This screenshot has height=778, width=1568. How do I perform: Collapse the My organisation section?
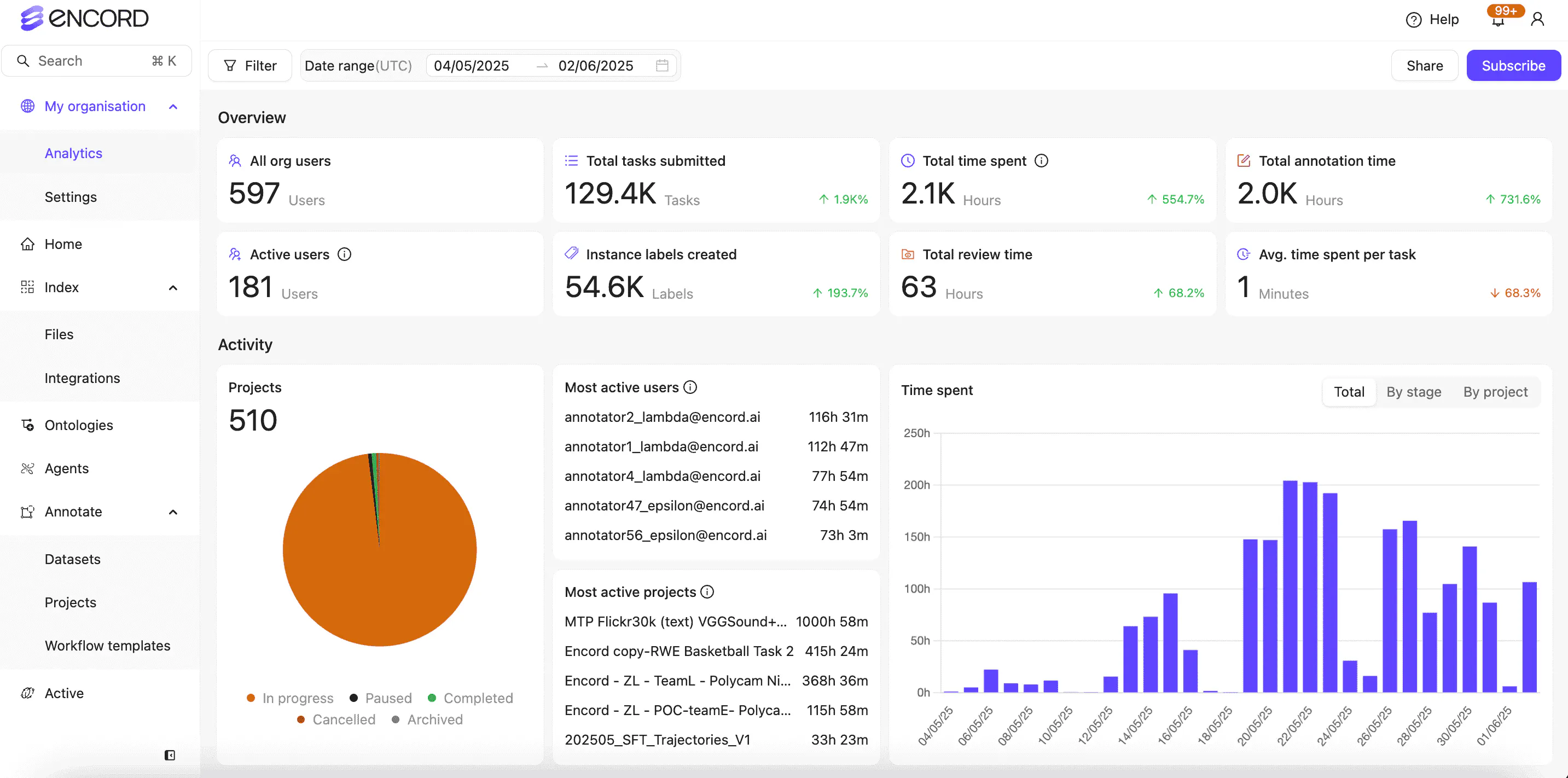pos(173,106)
